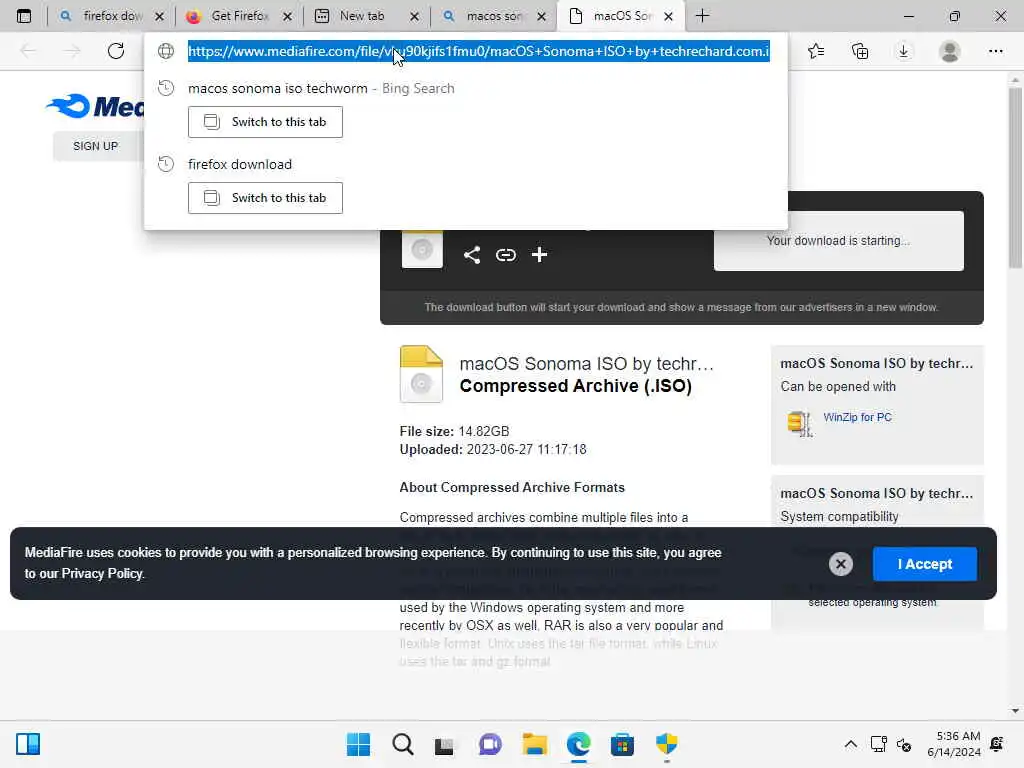This screenshot has width=1024, height=768.
Task: Click the mediafire URL in the address bar
Action: (x=479, y=51)
